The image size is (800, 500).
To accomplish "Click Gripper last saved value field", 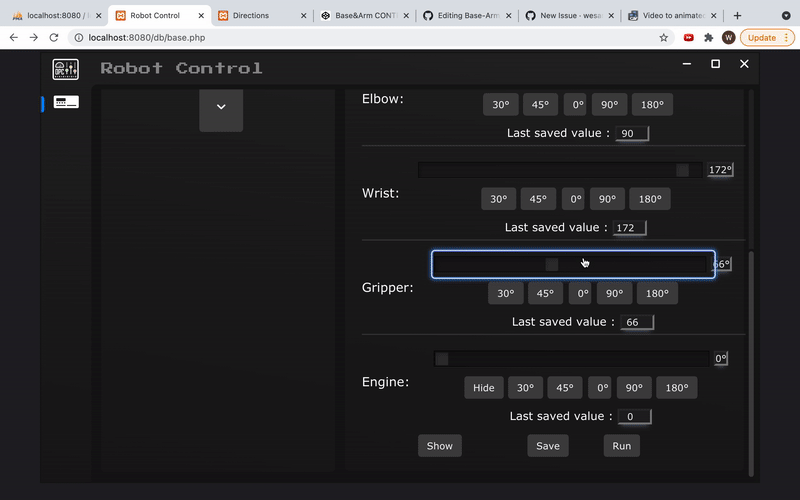I will point(637,322).
